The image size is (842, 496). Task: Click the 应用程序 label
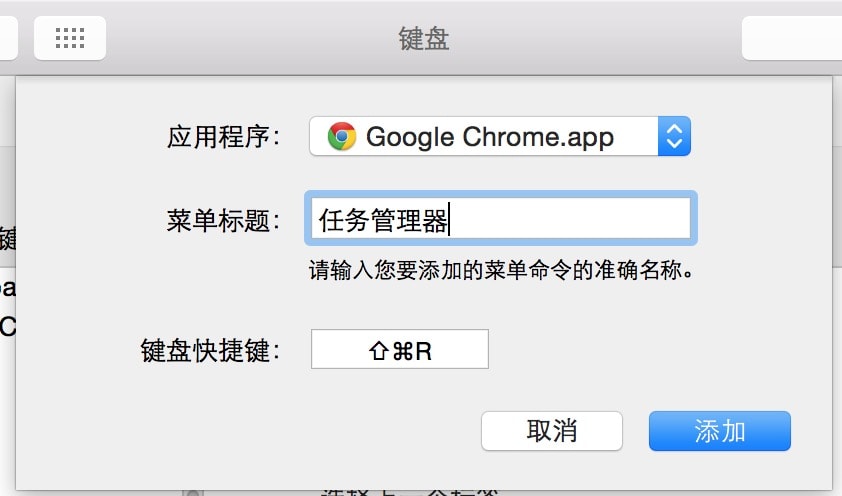[223, 137]
